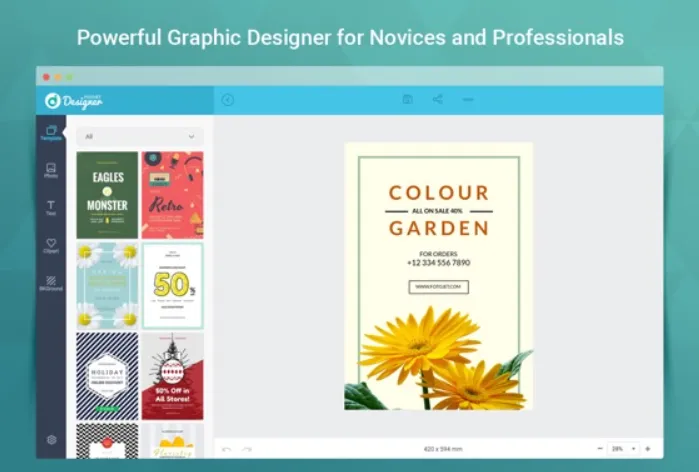Choose the Eagles Monster template thumbnail
Screen dimensions: 699x472
[x=107, y=195]
